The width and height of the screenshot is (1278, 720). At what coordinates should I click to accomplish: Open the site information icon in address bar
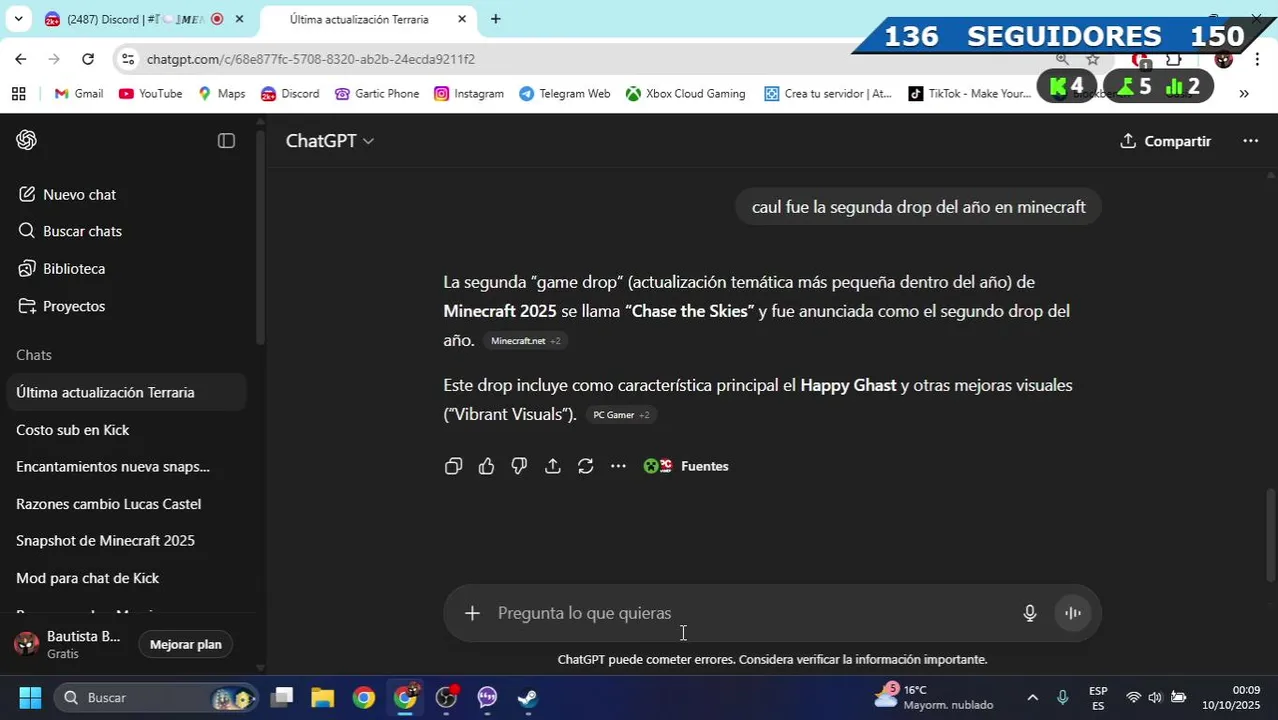click(127, 59)
